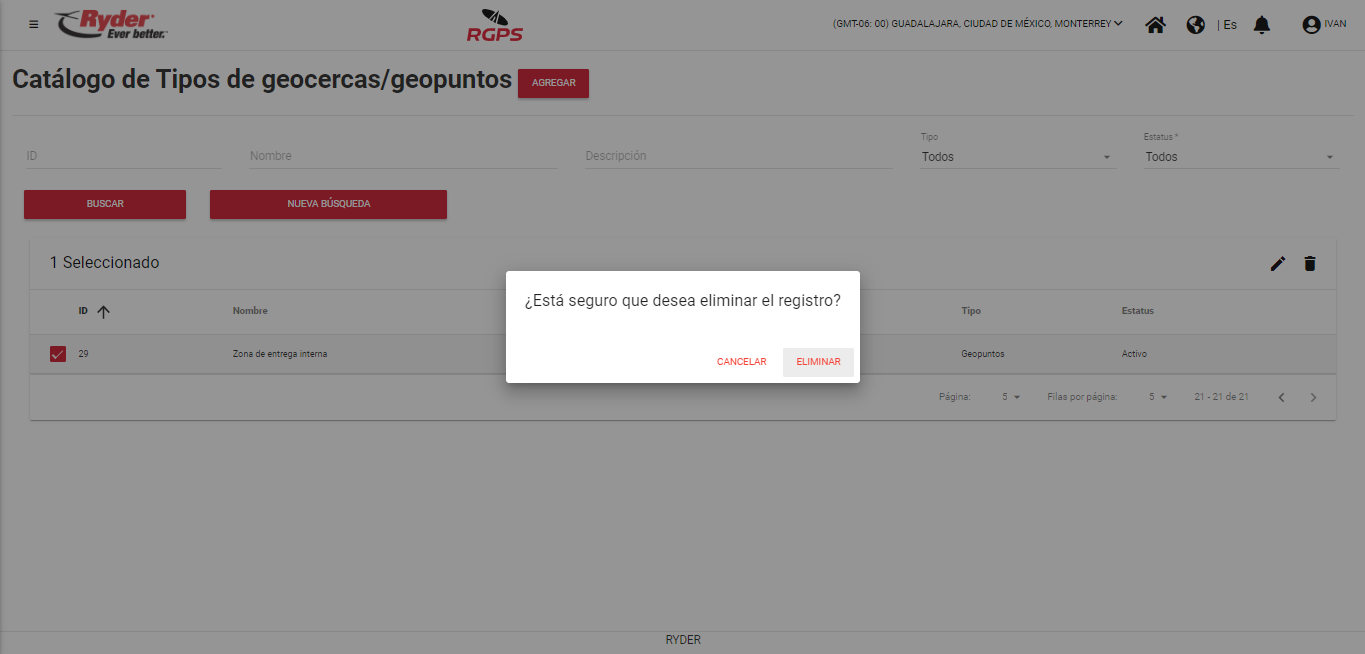Sort by the ID column arrow
Screen dimensions: 1365x654
103,312
